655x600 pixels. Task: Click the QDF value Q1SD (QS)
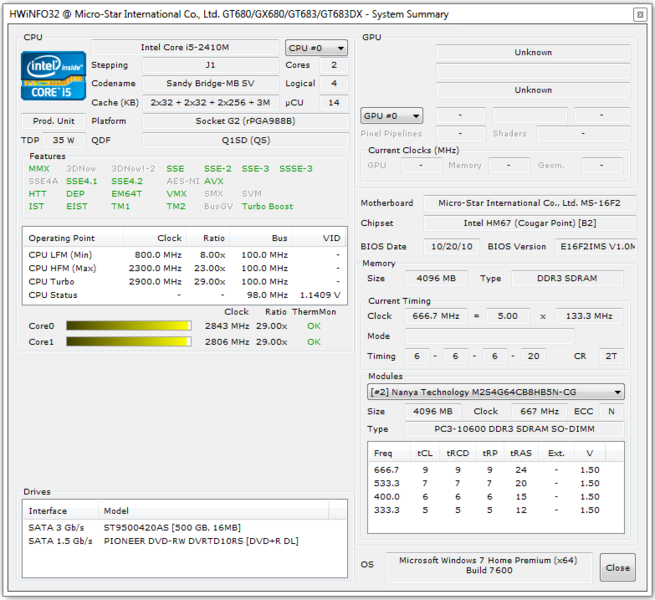pyautogui.click(x=246, y=140)
